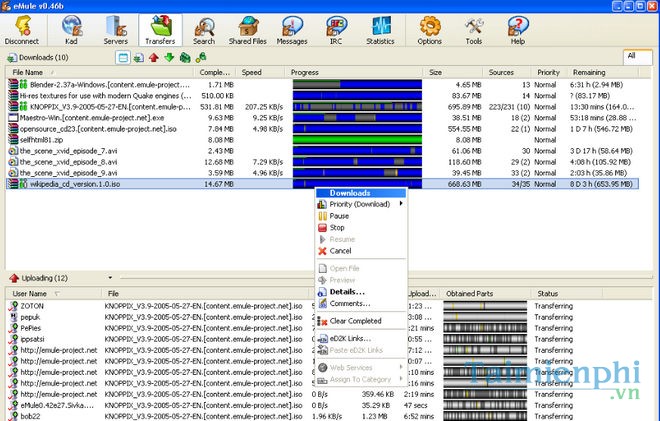The image size is (660, 421).
Task: Sort uploads by User Name column
Action: [53, 293]
